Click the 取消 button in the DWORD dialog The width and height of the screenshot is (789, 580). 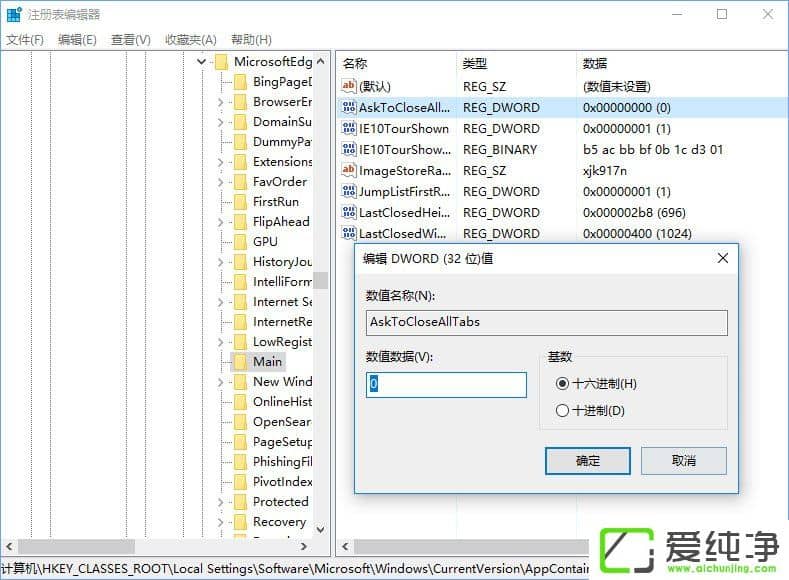click(683, 461)
